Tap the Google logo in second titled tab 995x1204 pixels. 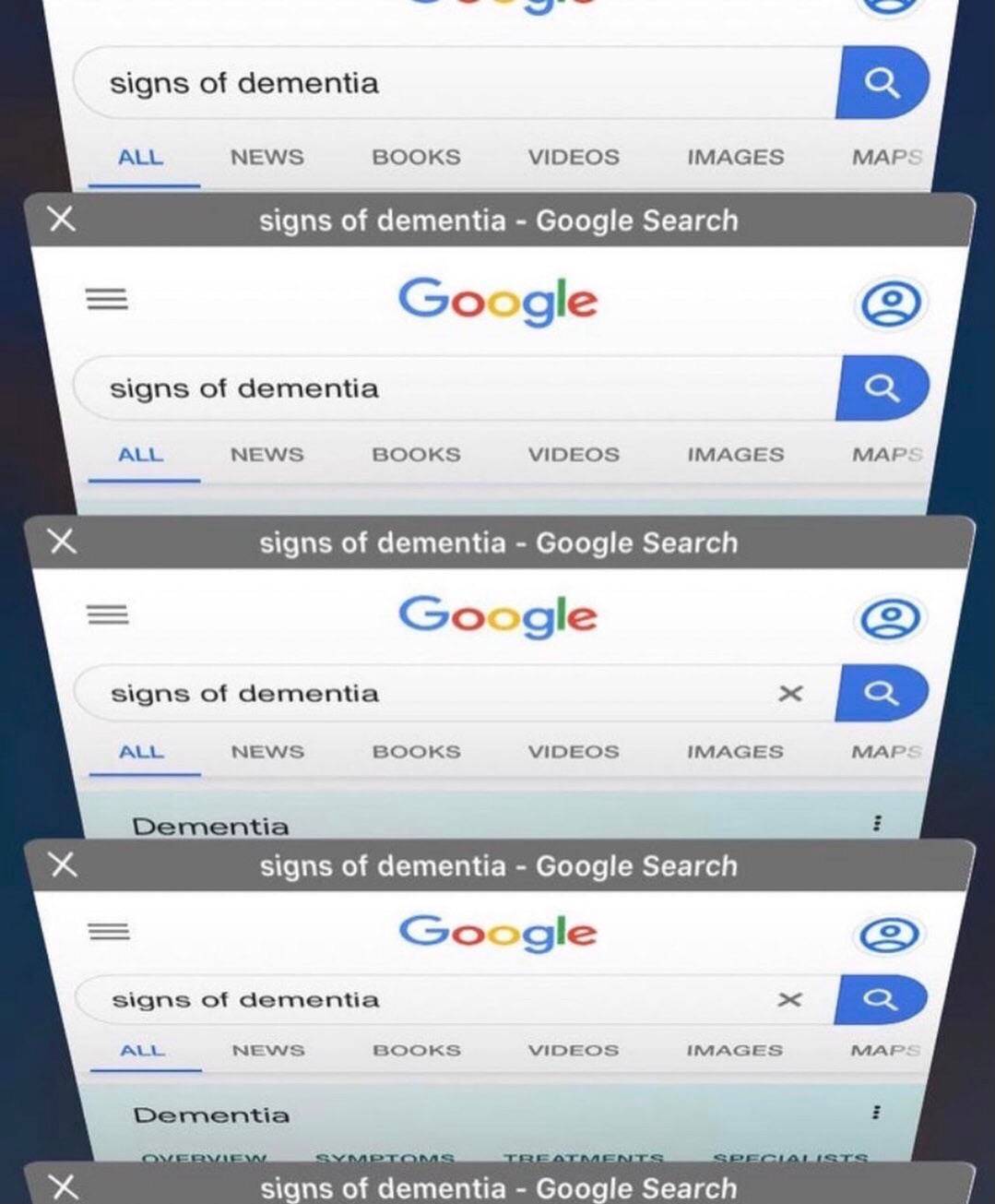pos(498,616)
